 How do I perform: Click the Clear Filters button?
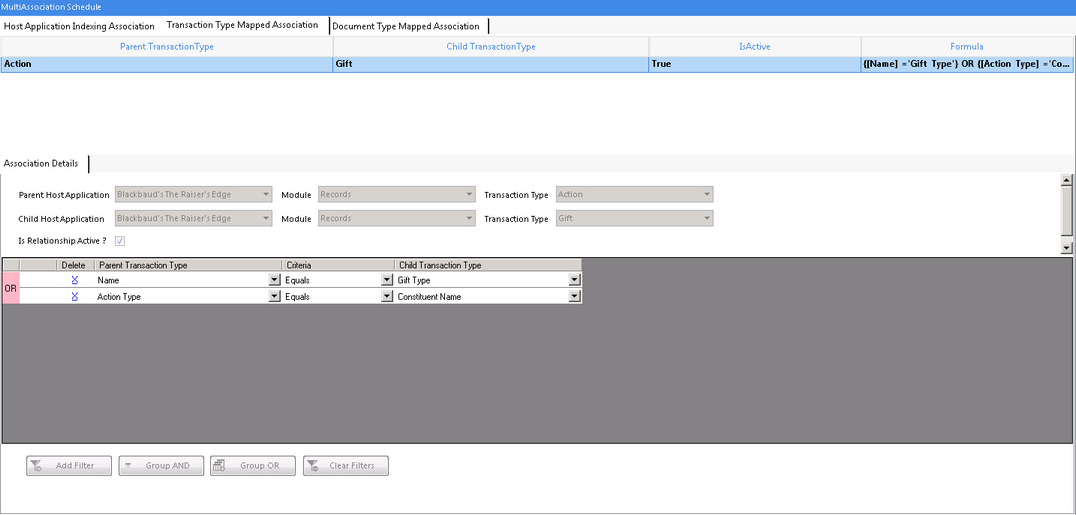(x=346, y=466)
